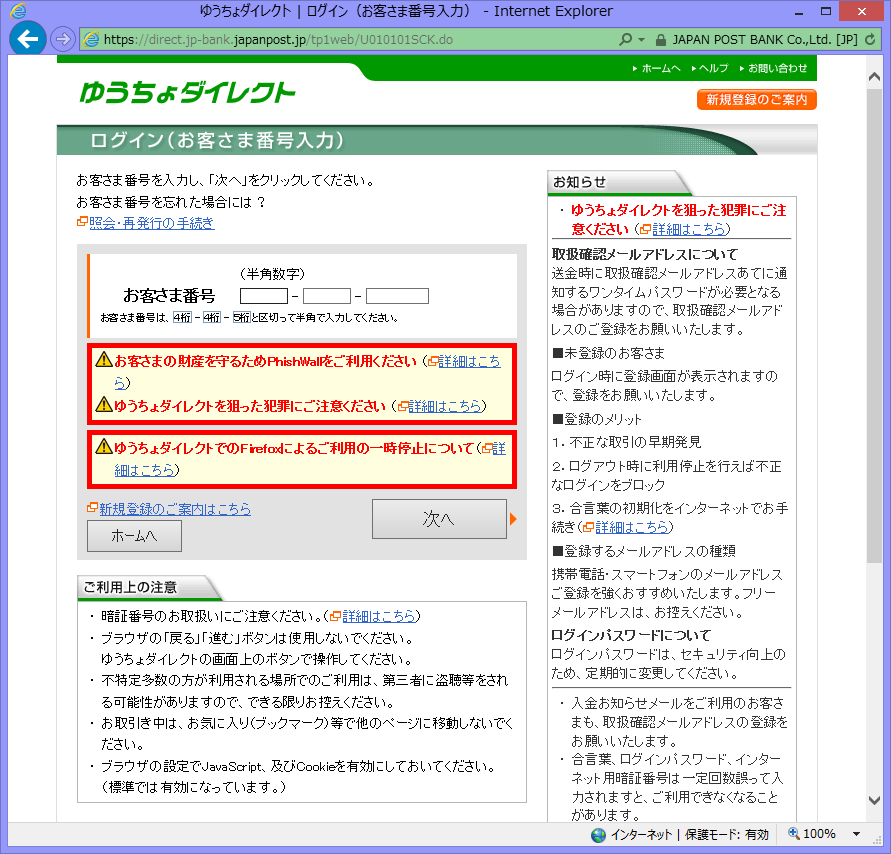Open the 照会・再発行の手続き link
This screenshot has width=891, height=854.
click(151, 223)
